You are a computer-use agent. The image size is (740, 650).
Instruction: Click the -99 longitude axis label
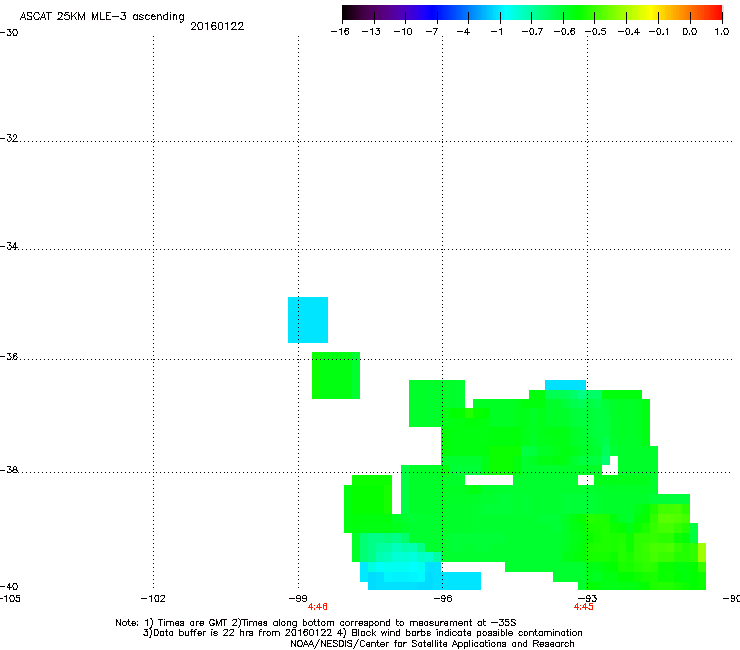298,599
